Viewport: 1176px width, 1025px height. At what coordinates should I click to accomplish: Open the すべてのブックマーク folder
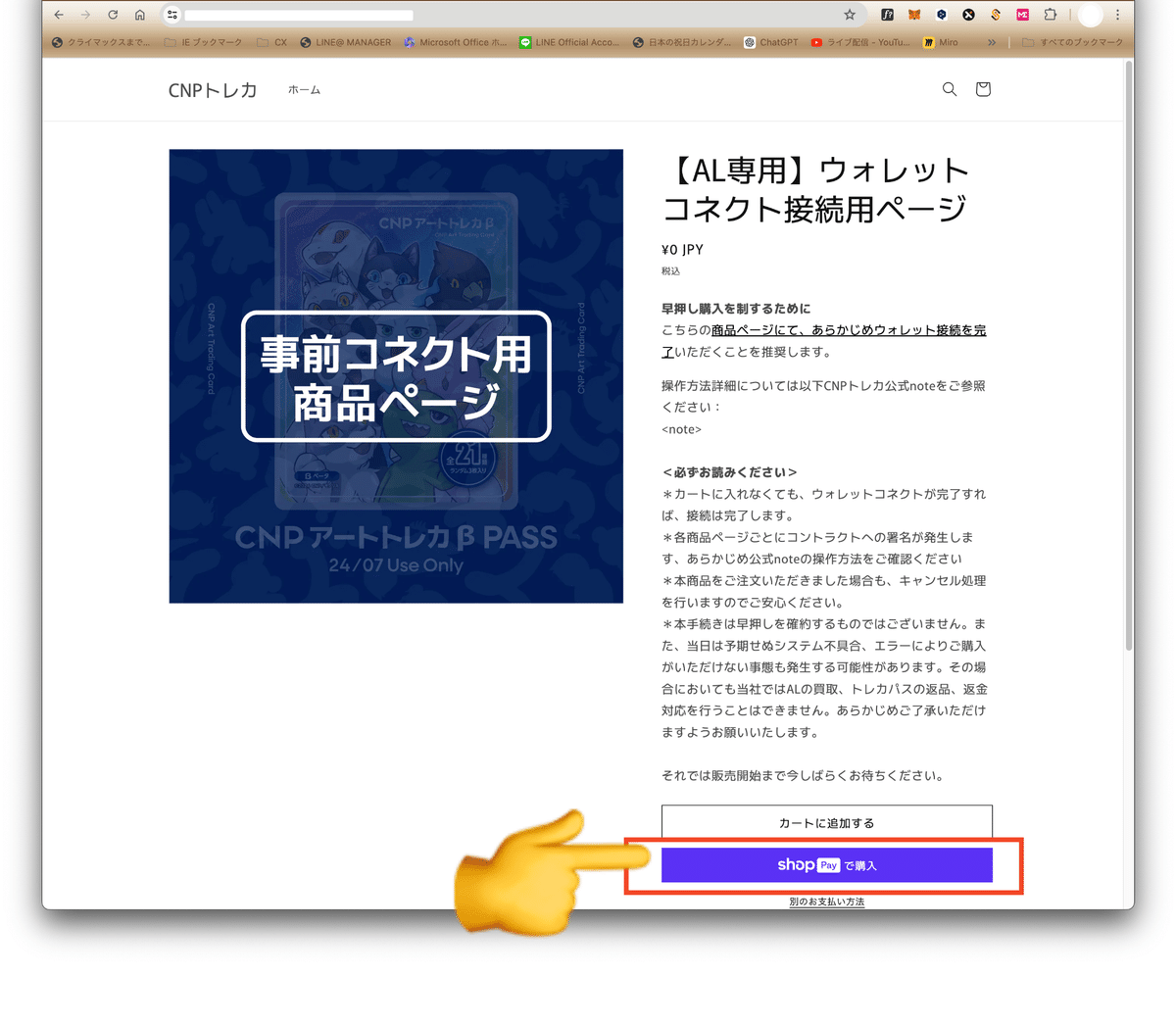1072,42
